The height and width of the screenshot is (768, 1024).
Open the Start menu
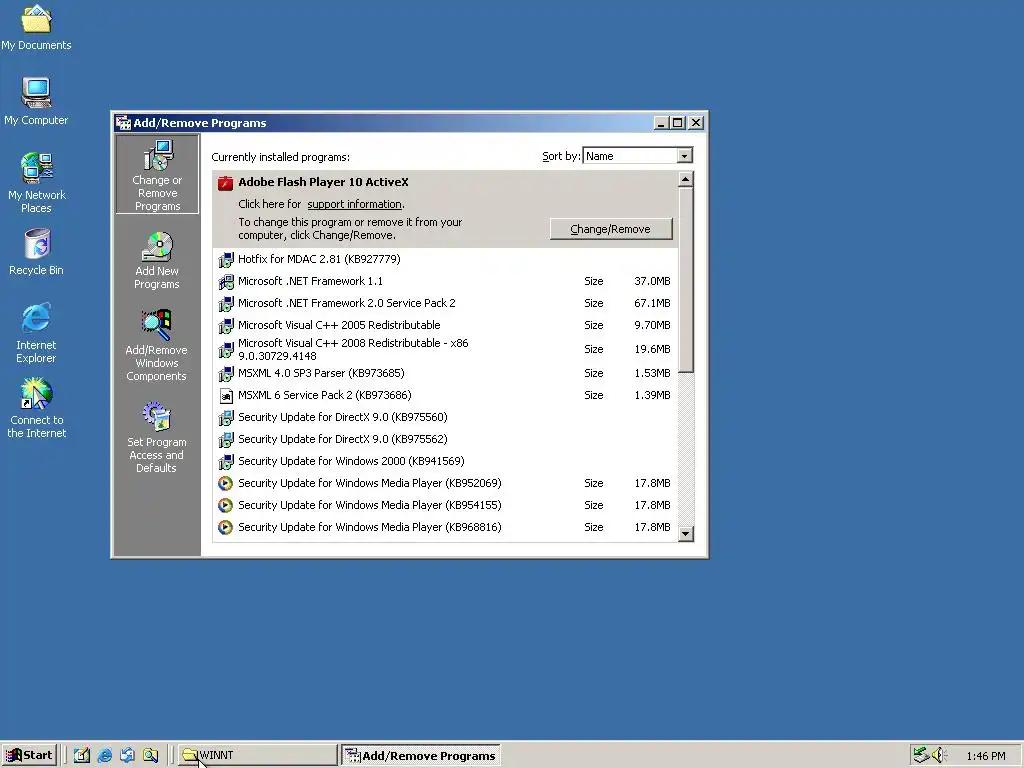(29, 756)
